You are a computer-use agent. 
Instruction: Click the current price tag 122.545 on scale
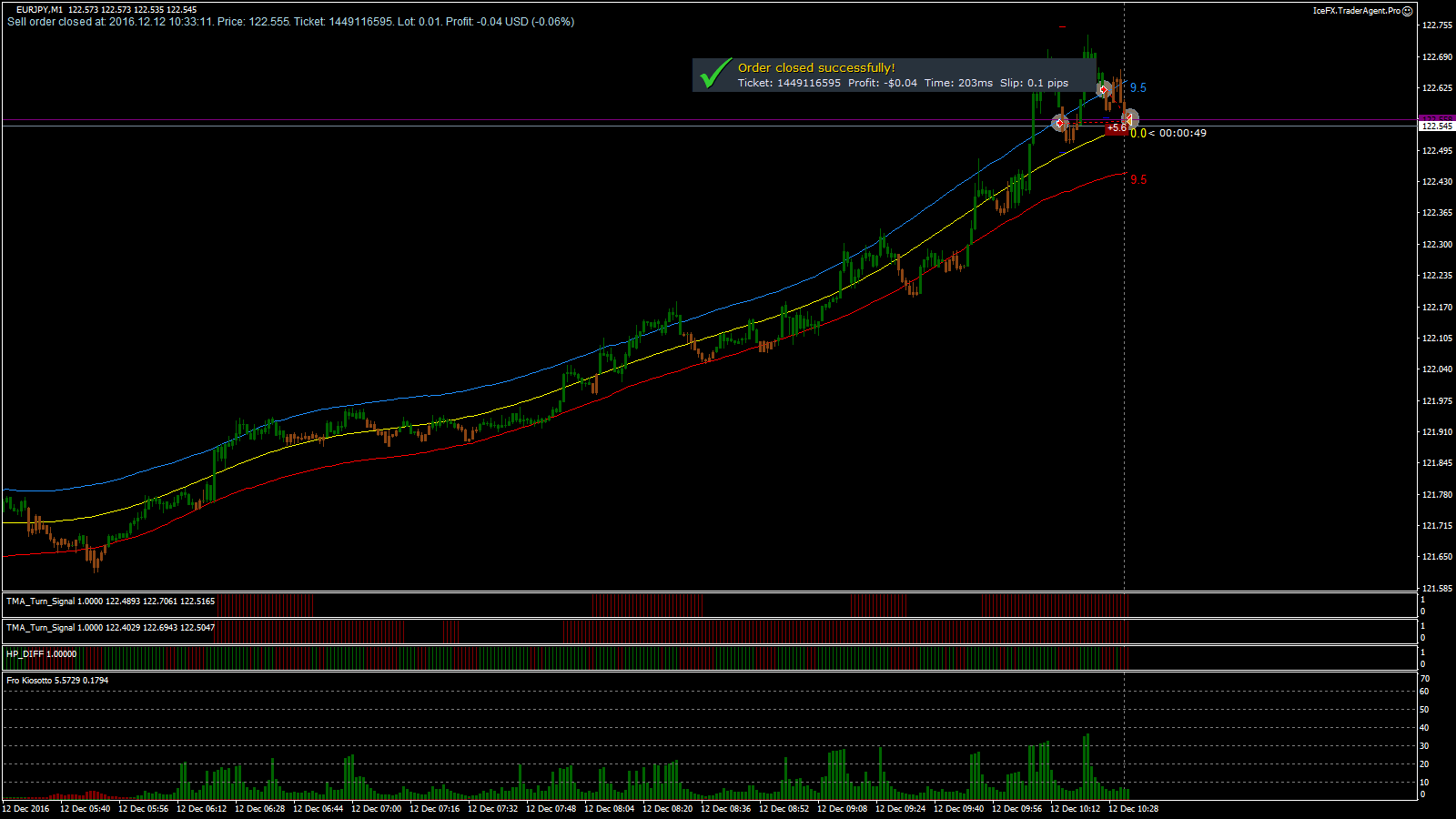(x=1438, y=126)
